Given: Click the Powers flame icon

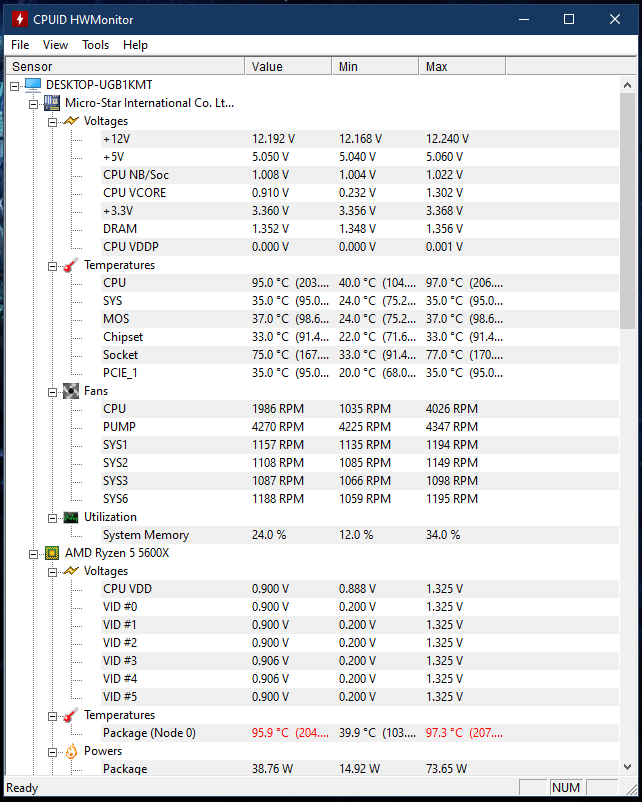Looking at the screenshot, I should (x=72, y=751).
